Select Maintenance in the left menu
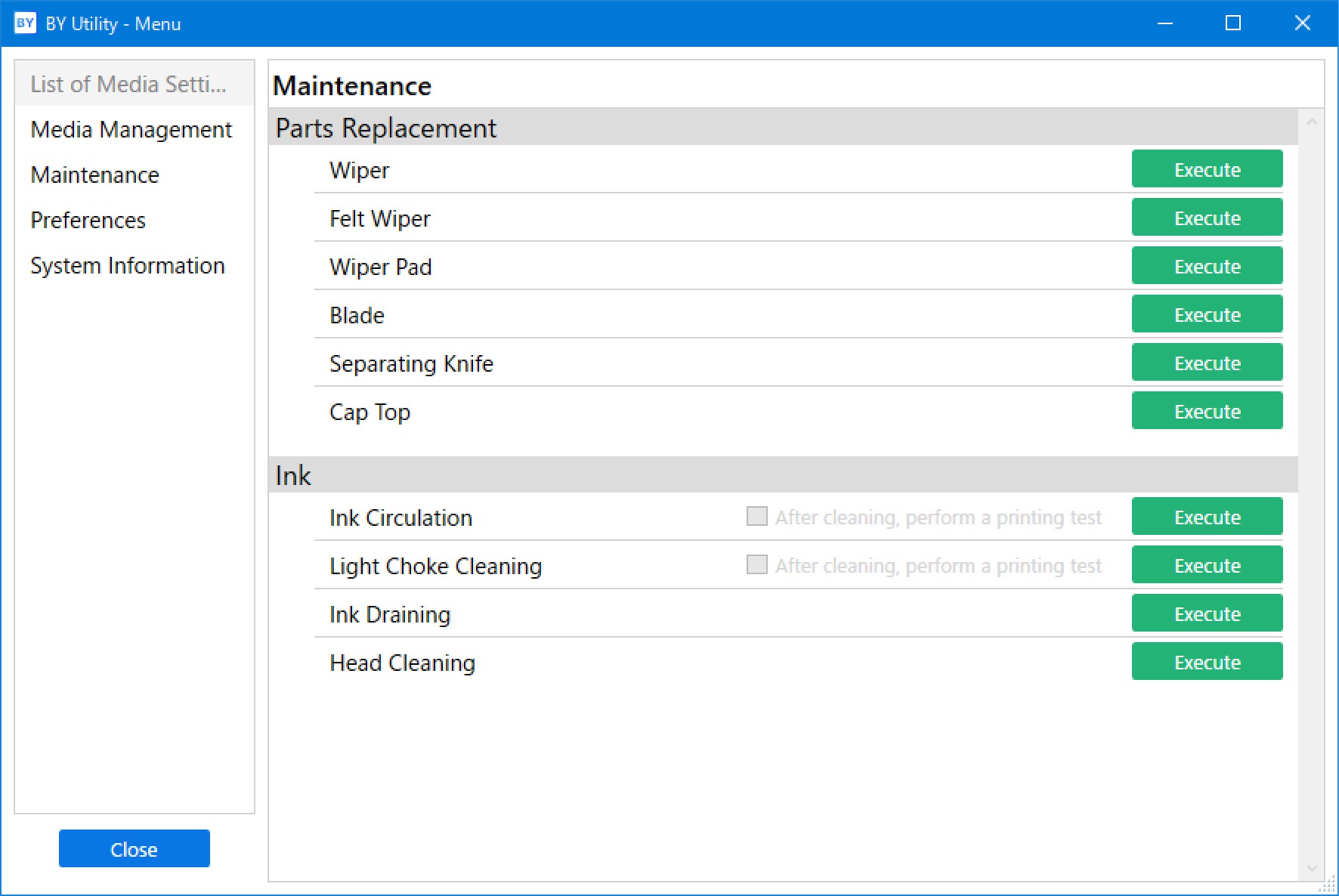 tap(94, 175)
